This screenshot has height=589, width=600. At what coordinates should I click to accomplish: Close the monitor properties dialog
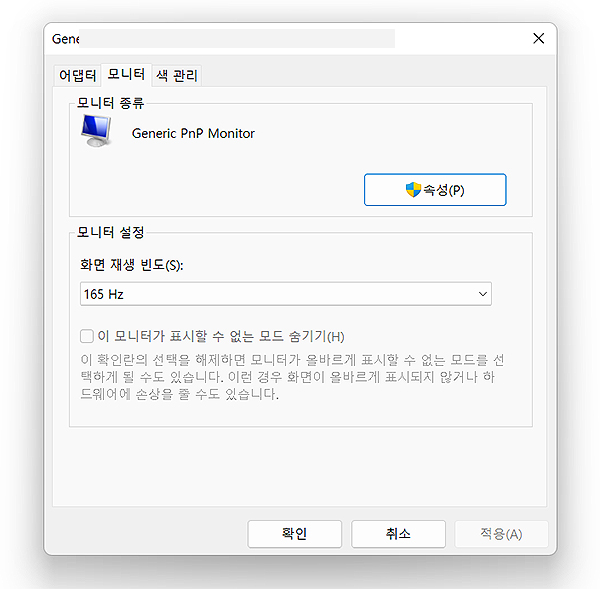539,38
